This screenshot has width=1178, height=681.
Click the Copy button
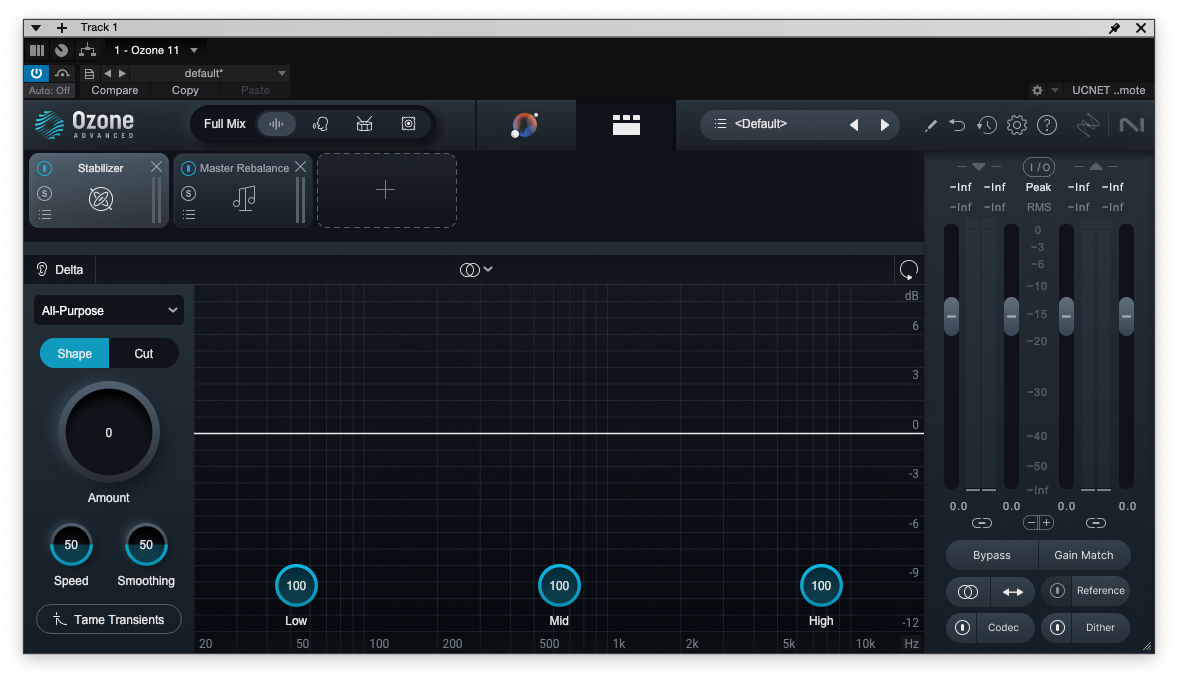185,90
